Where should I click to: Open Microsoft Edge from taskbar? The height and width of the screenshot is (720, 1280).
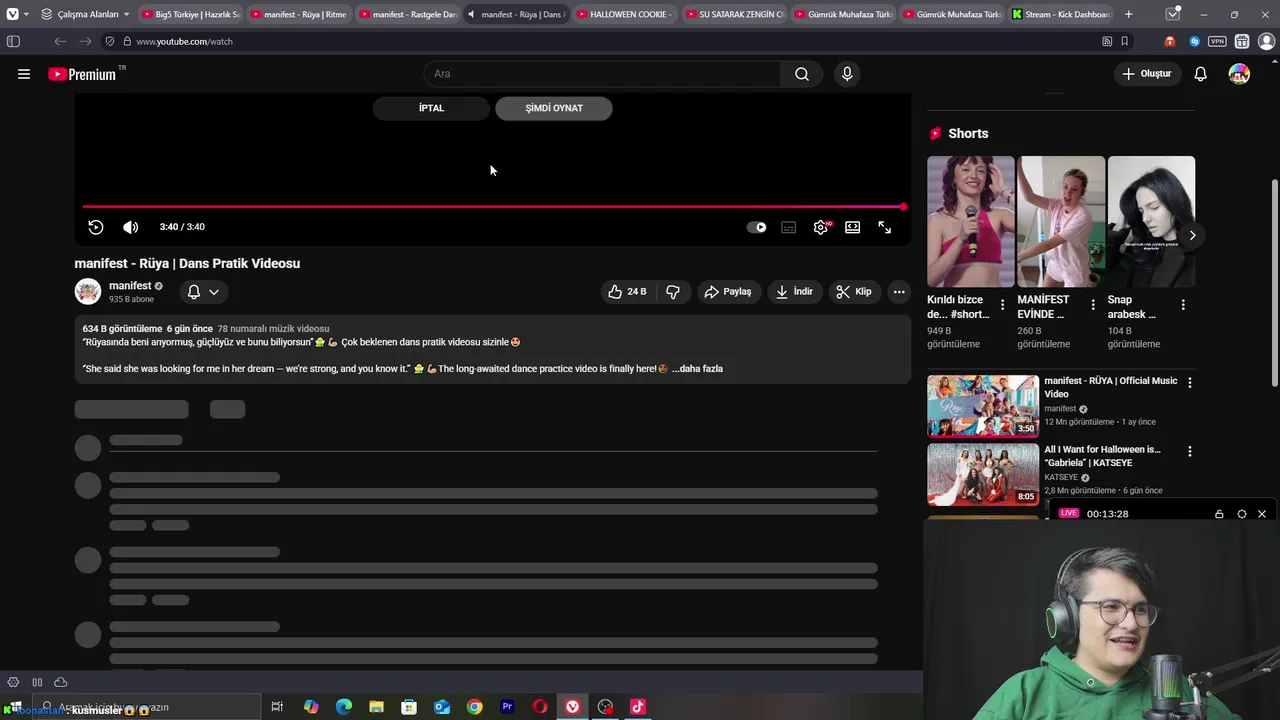click(x=344, y=707)
